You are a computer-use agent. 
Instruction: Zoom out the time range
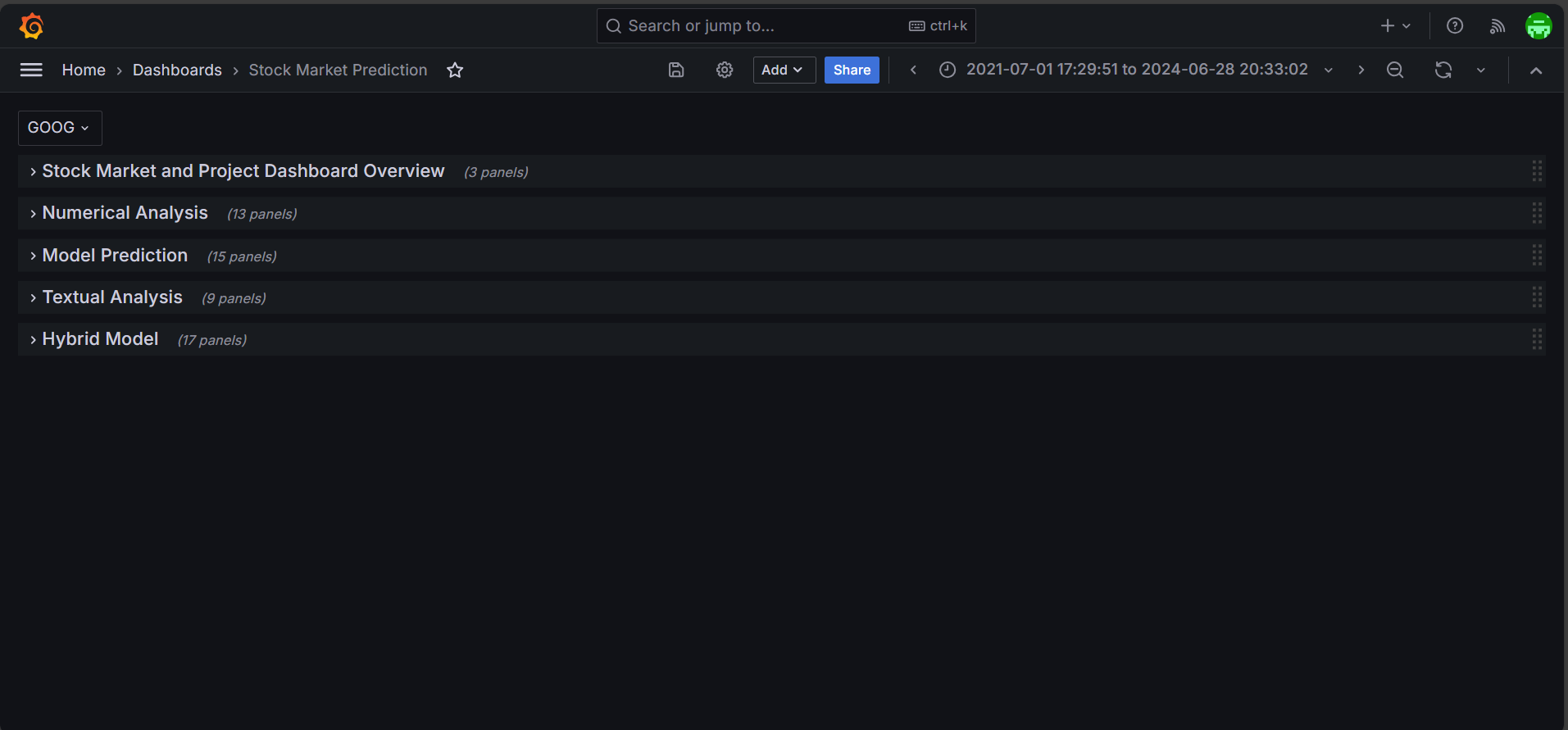[1395, 70]
